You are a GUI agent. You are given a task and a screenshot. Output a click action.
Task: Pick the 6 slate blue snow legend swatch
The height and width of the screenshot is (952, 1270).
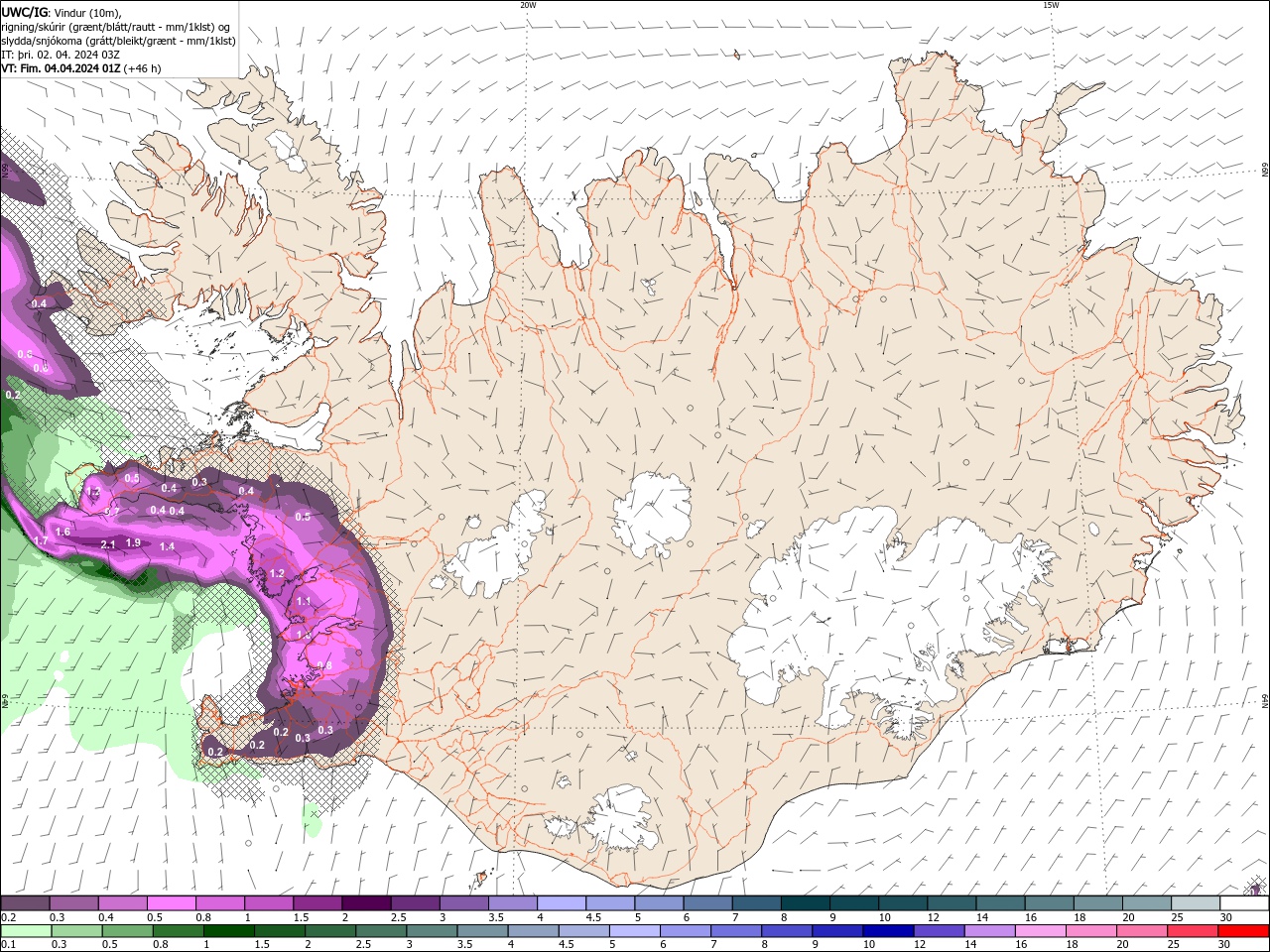pos(705,903)
